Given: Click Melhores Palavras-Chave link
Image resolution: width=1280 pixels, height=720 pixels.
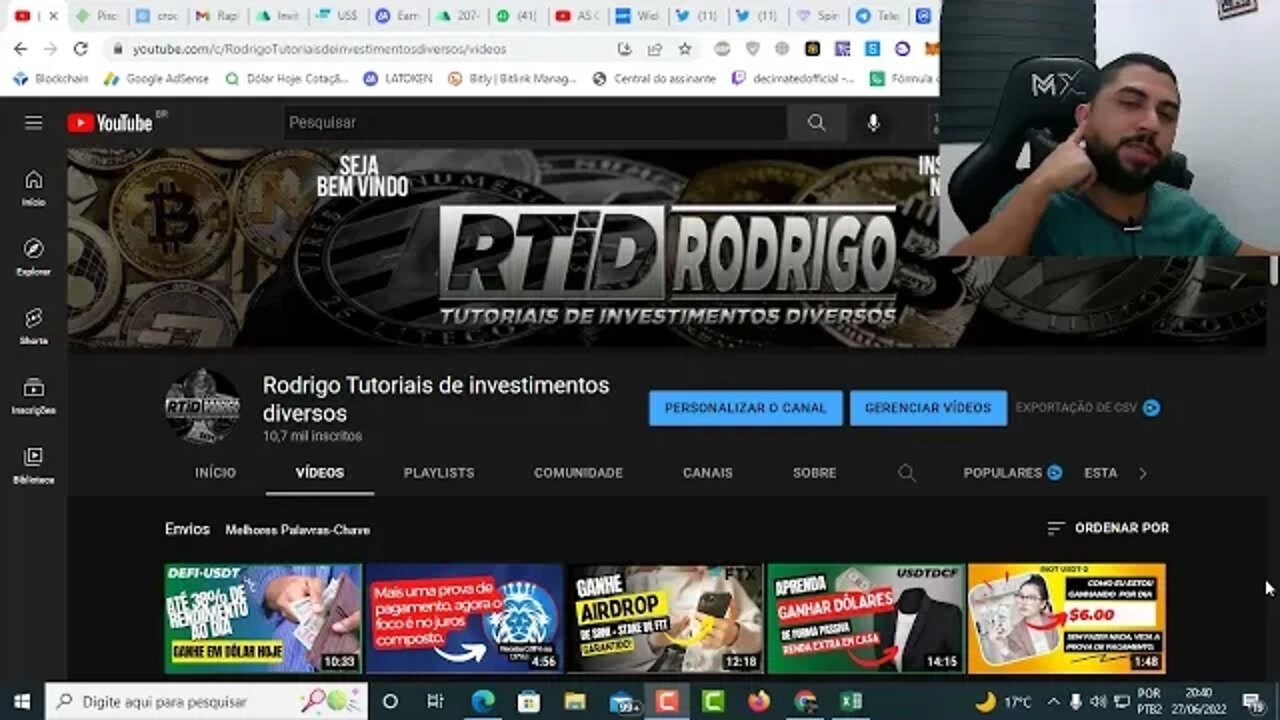Looking at the screenshot, I should (297, 530).
